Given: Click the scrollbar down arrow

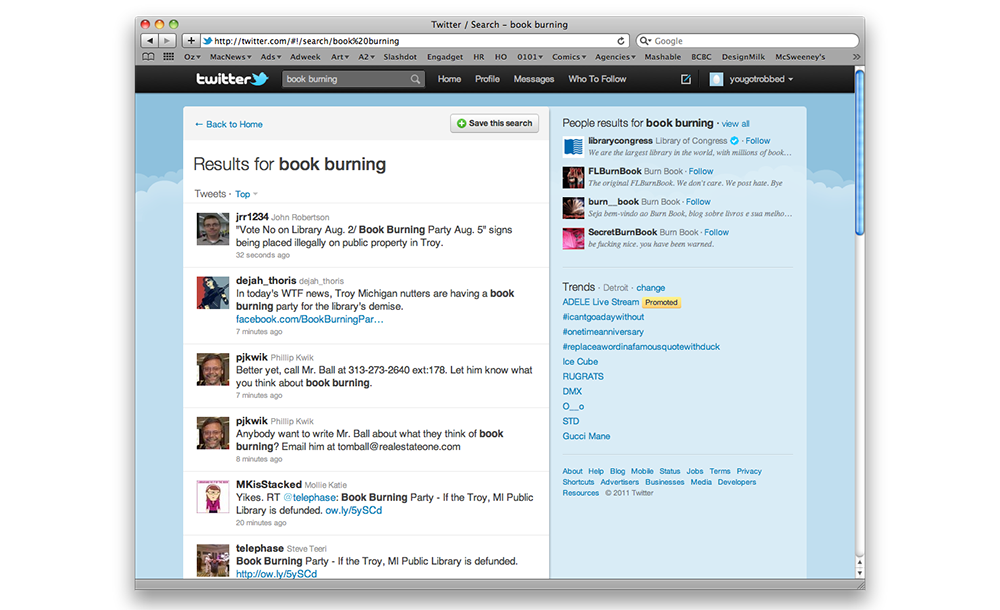Looking at the screenshot, I should tap(859, 573).
